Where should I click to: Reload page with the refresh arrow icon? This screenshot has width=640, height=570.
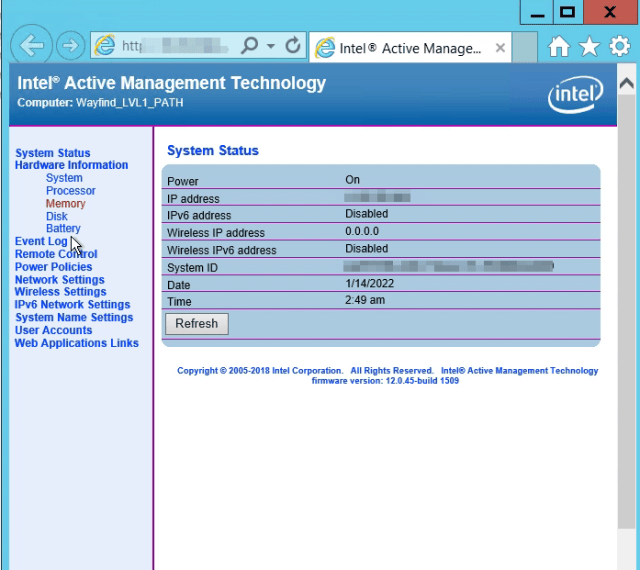(x=293, y=45)
